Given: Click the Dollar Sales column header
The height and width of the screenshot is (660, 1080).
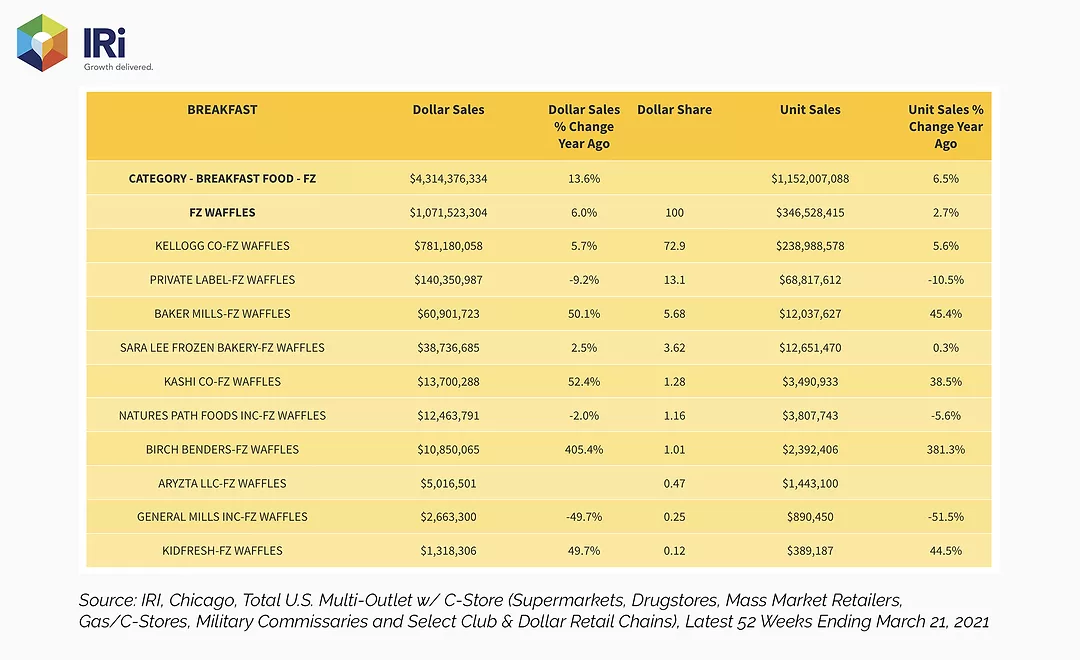Looking at the screenshot, I should click(x=448, y=110).
